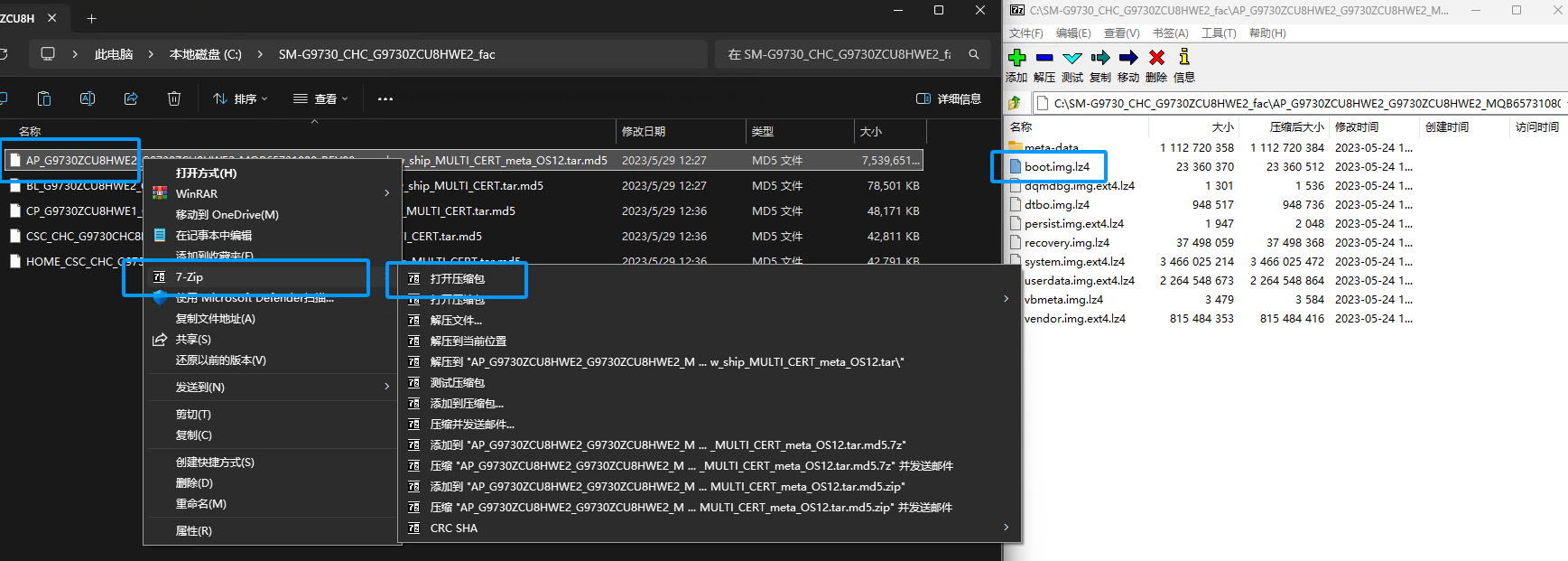Screen dimensions: 1568x561
Task: Expand the WinRAR submenu in context menu
Action: pos(387,193)
